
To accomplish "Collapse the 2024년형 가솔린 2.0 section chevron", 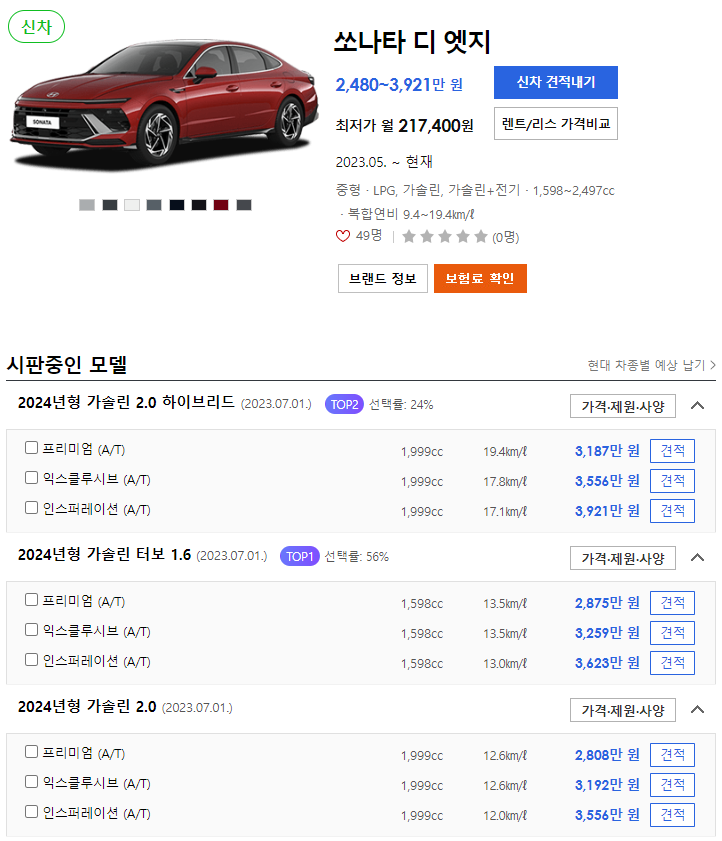I will (697, 710).
